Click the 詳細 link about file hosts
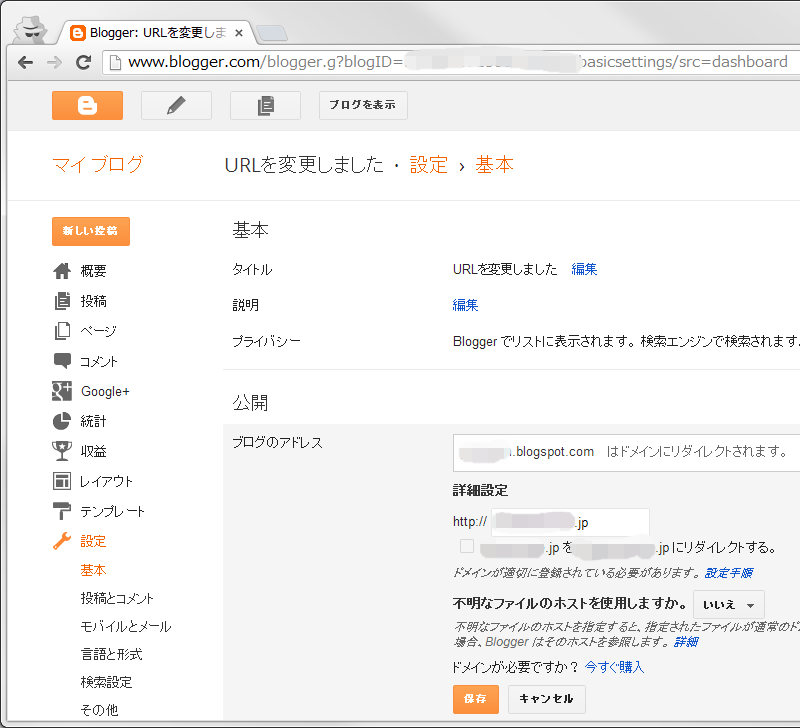 (686, 642)
